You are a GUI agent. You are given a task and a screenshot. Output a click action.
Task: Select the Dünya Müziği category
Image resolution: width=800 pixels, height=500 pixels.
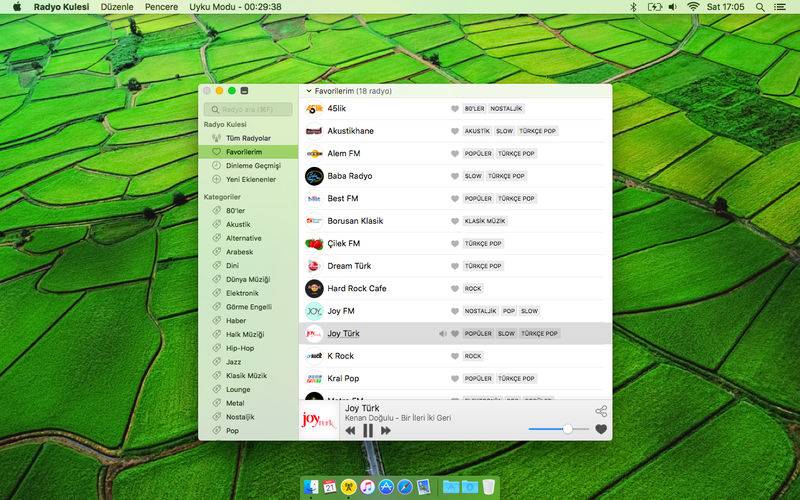(x=248, y=280)
